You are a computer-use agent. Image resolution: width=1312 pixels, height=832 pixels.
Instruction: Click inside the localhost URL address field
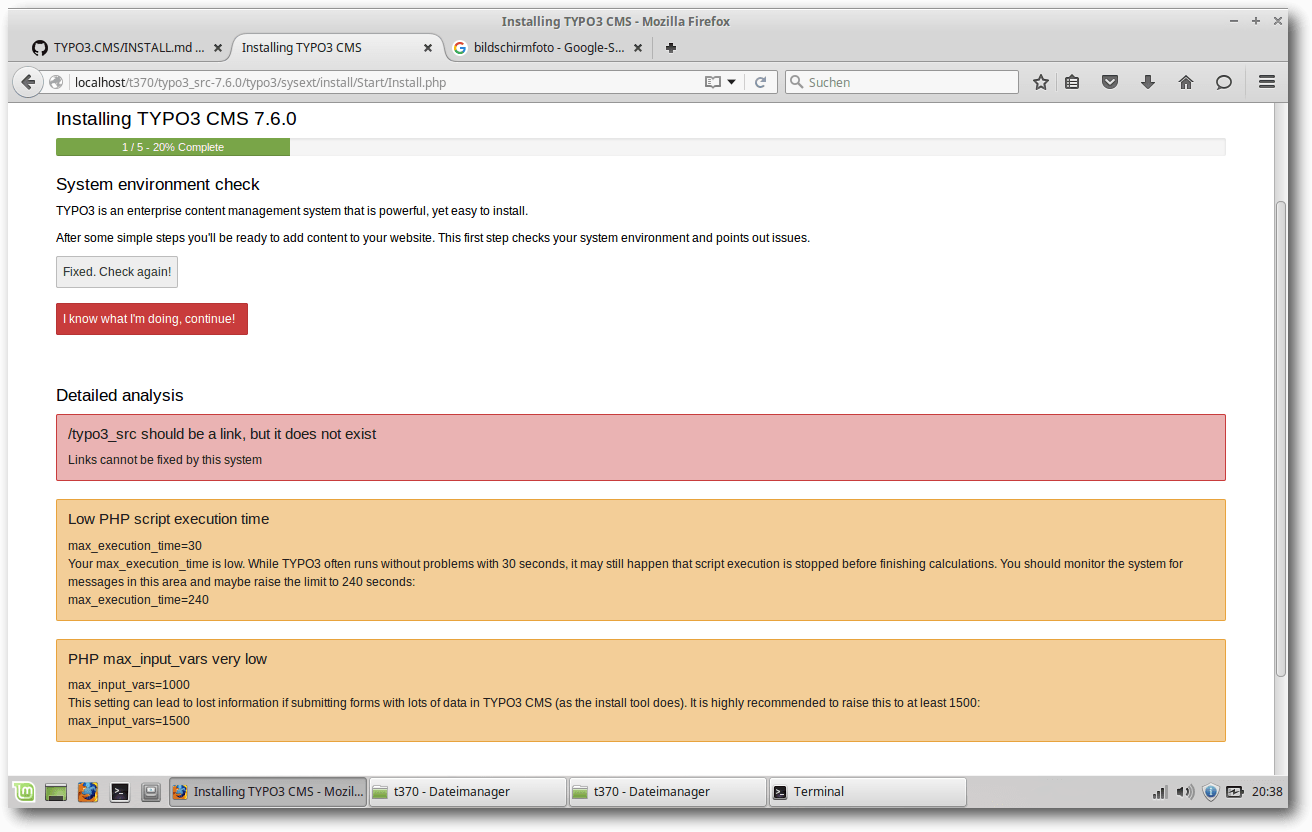click(385, 83)
